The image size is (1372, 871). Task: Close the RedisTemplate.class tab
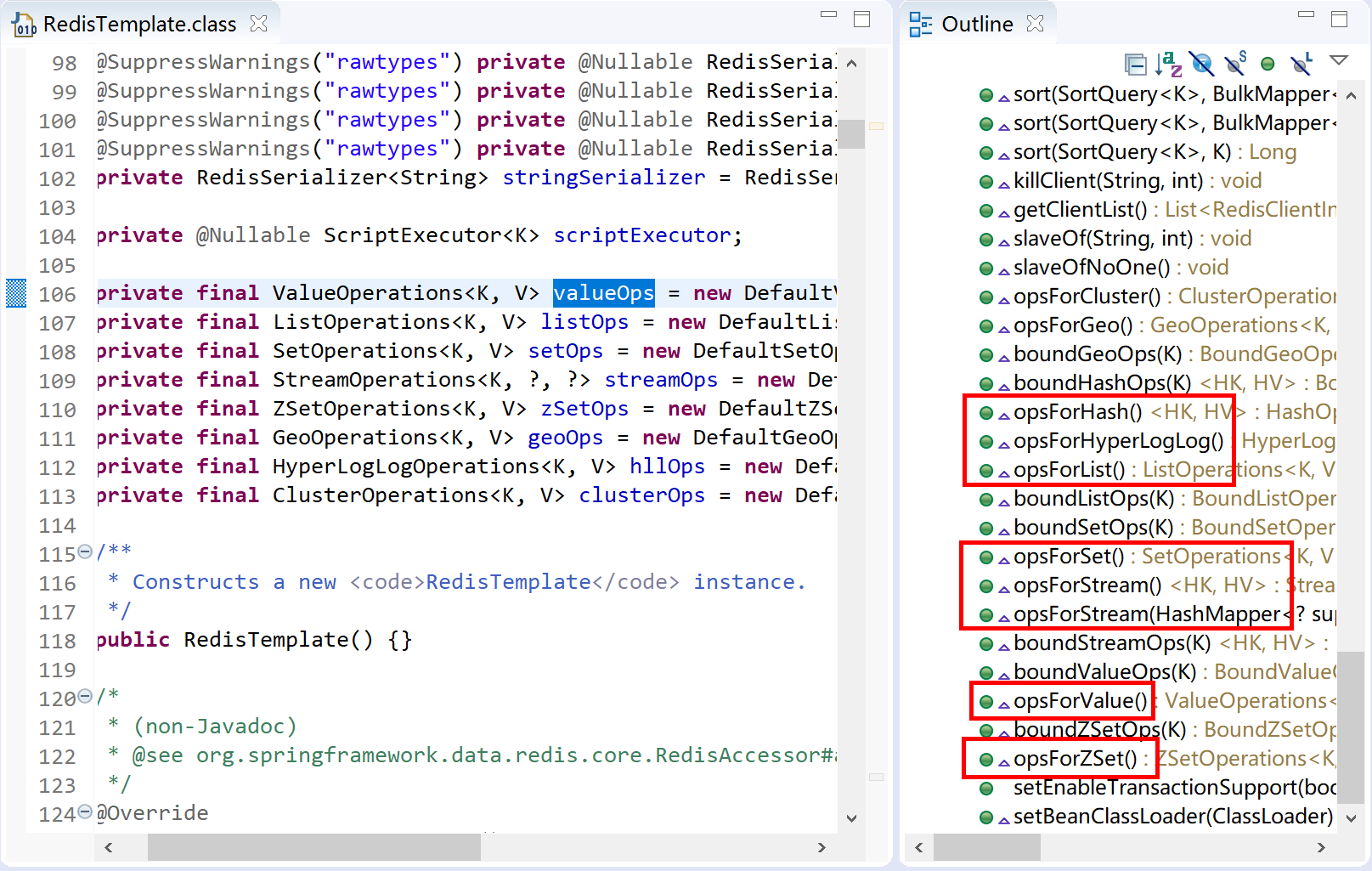click(259, 25)
